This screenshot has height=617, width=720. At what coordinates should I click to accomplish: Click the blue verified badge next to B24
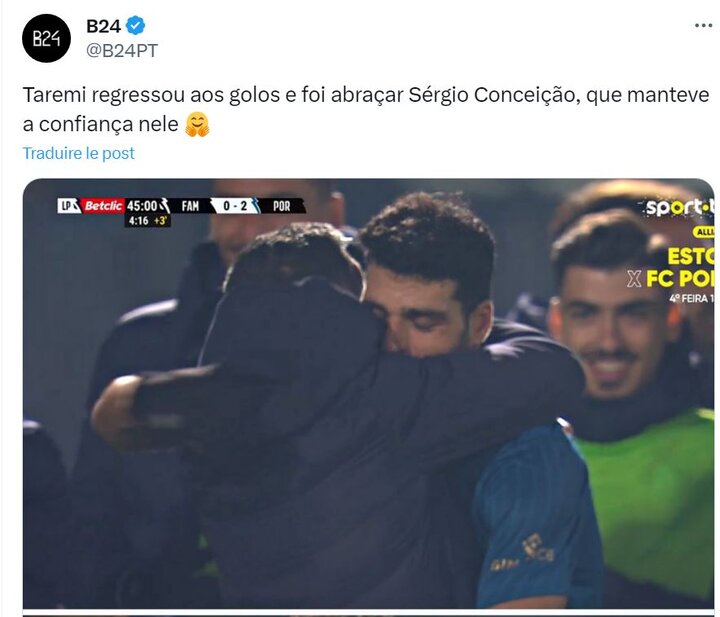(x=135, y=26)
